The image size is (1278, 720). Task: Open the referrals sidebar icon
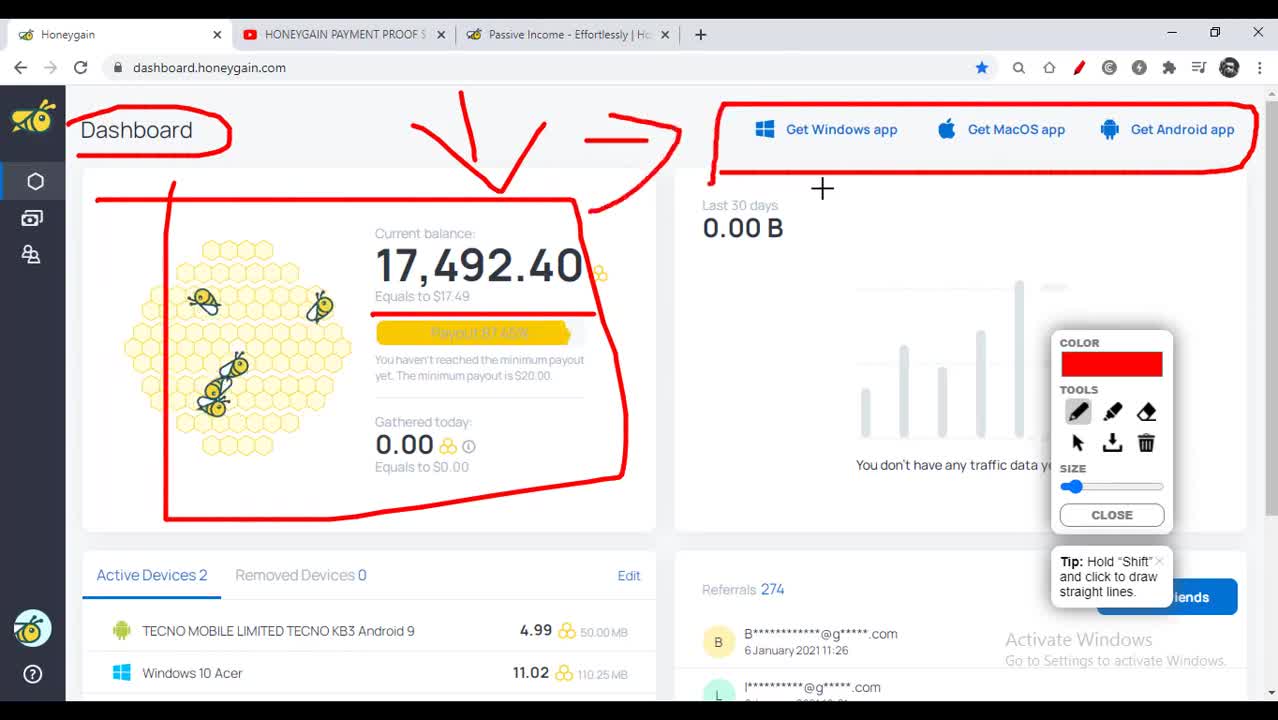click(x=31, y=255)
